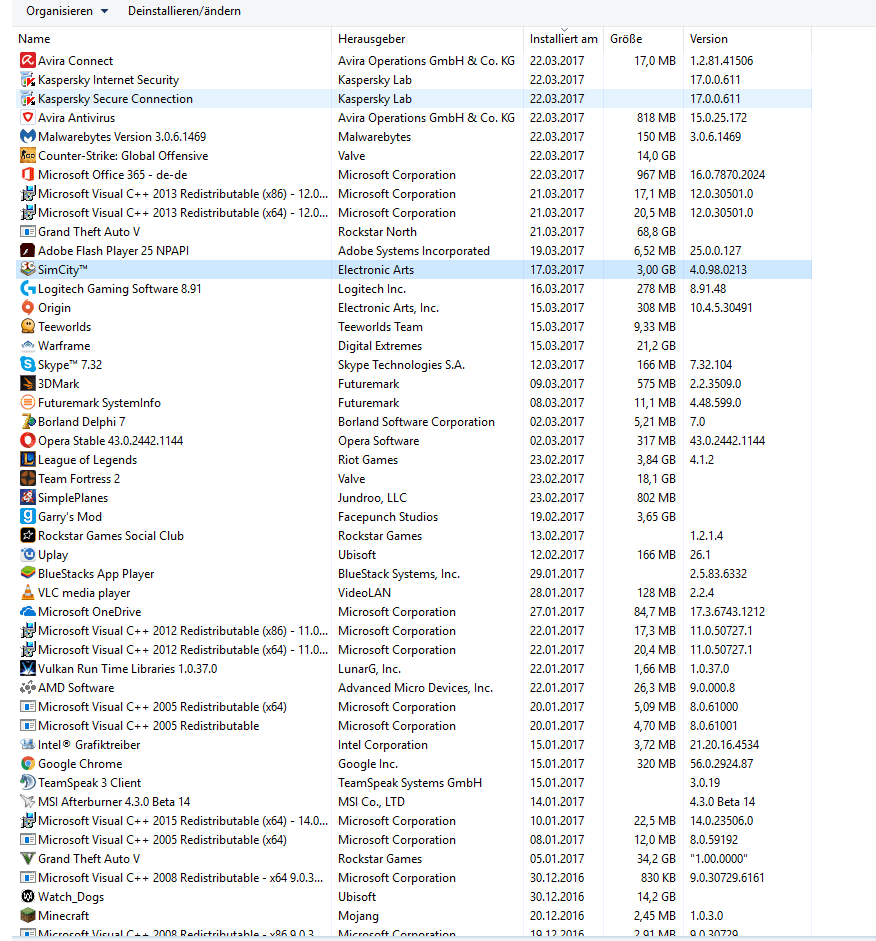Click the Team Fortress 2 icon
876x941 pixels.
point(28,479)
